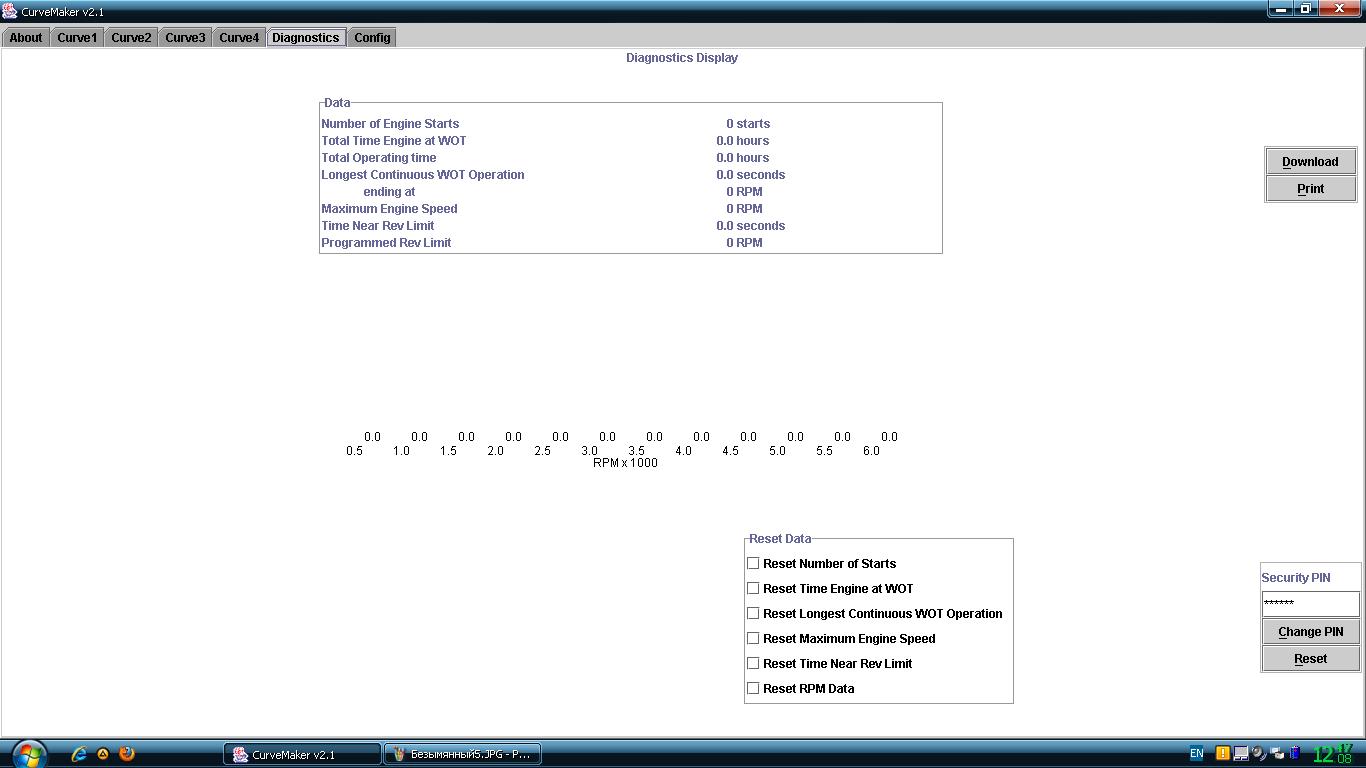
Task: Open the Config tab
Action: point(372,38)
